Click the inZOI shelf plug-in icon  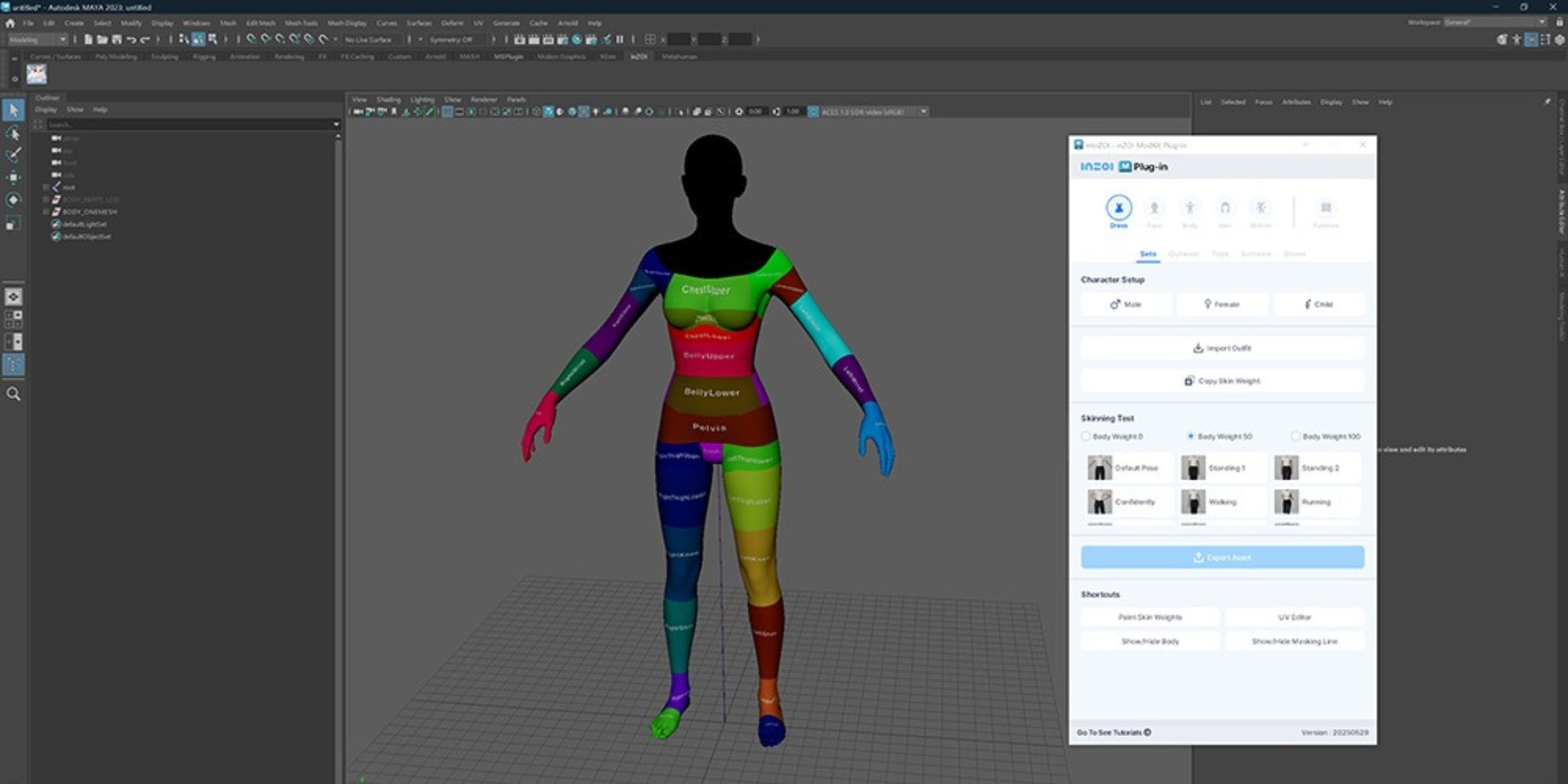[x=36, y=74]
